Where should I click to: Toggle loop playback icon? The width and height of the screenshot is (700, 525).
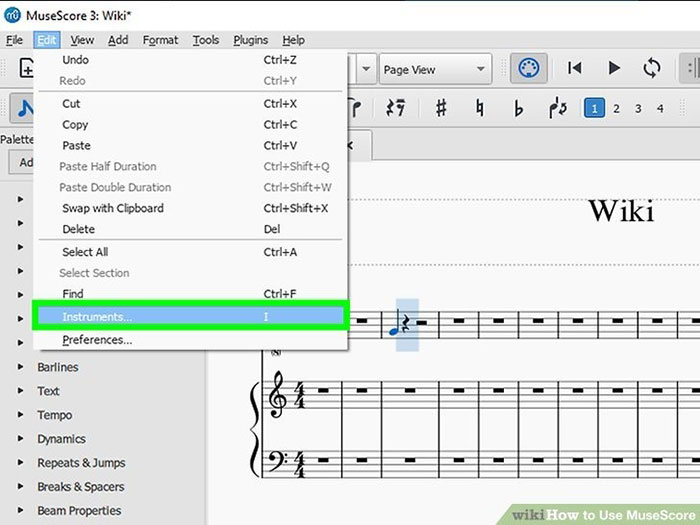[x=652, y=69]
